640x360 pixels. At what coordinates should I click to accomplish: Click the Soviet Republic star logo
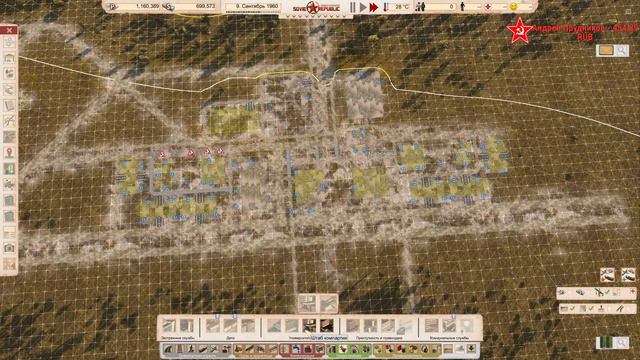point(313,8)
